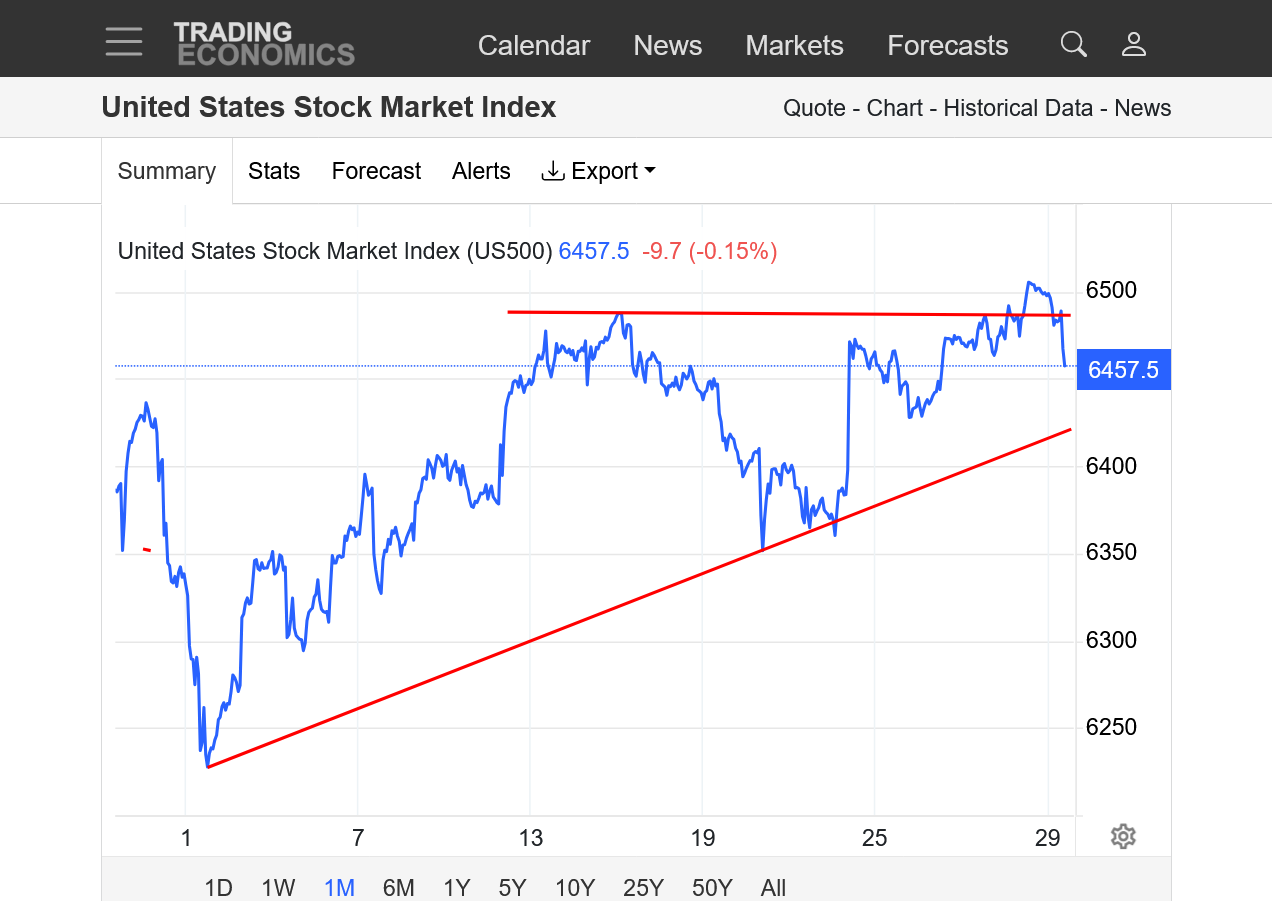Open the hamburger navigation menu

point(124,42)
